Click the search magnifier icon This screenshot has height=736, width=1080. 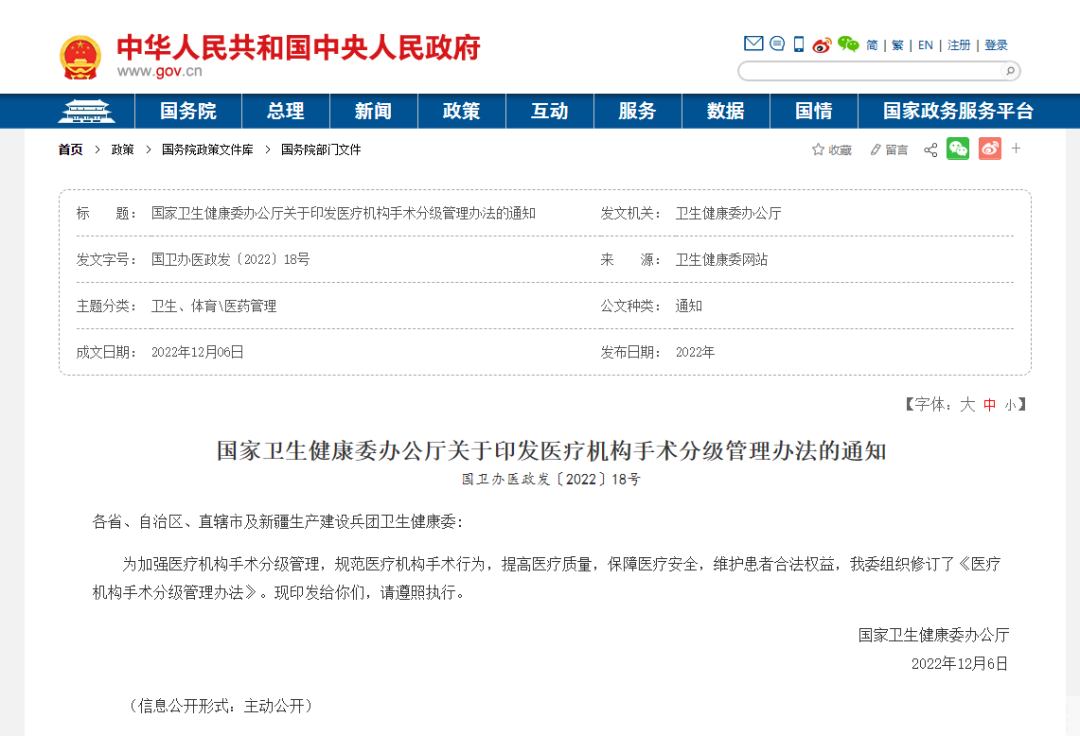coord(1010,71)
